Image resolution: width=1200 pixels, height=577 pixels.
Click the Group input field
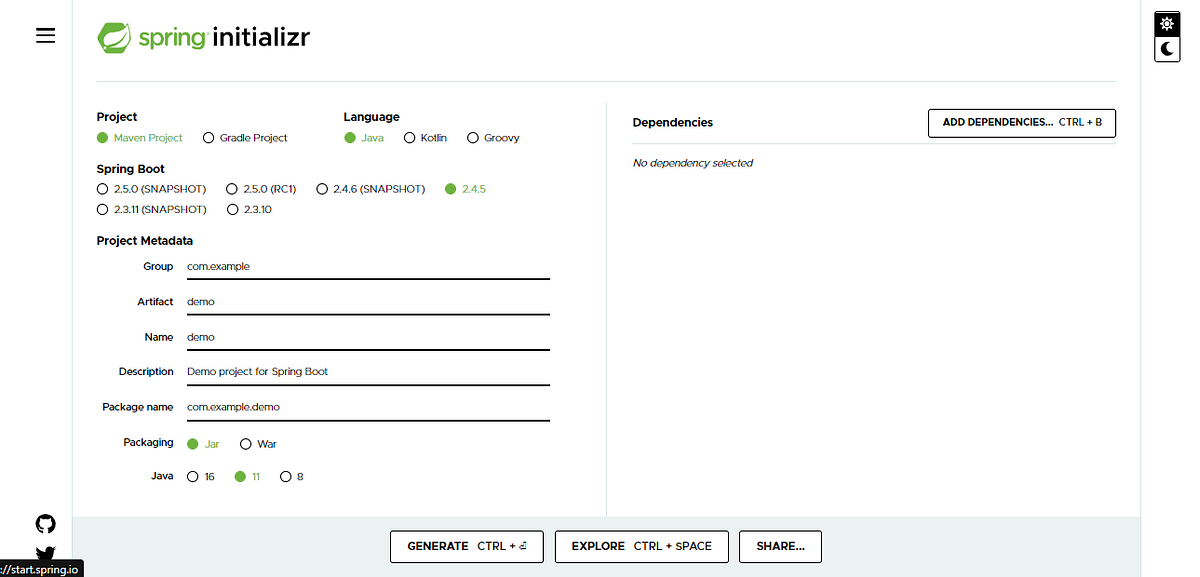tap(368, 266)
